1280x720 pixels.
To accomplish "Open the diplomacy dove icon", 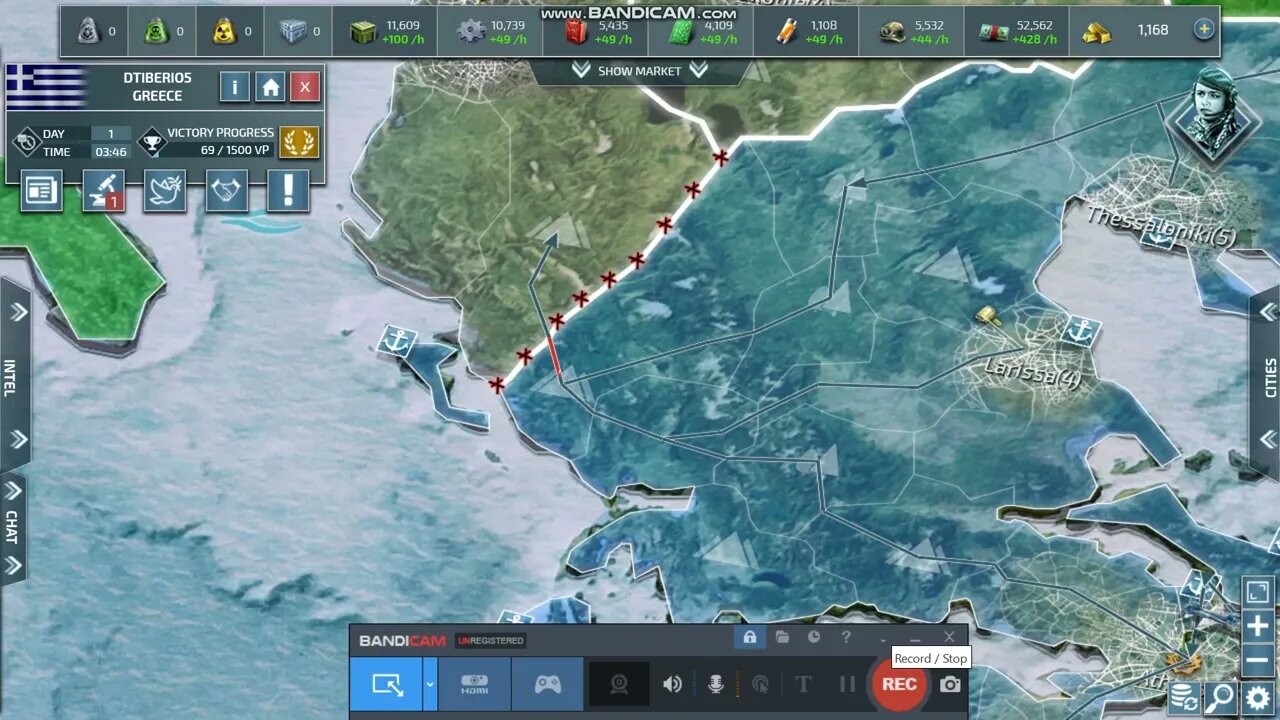I will click(165, 190).
